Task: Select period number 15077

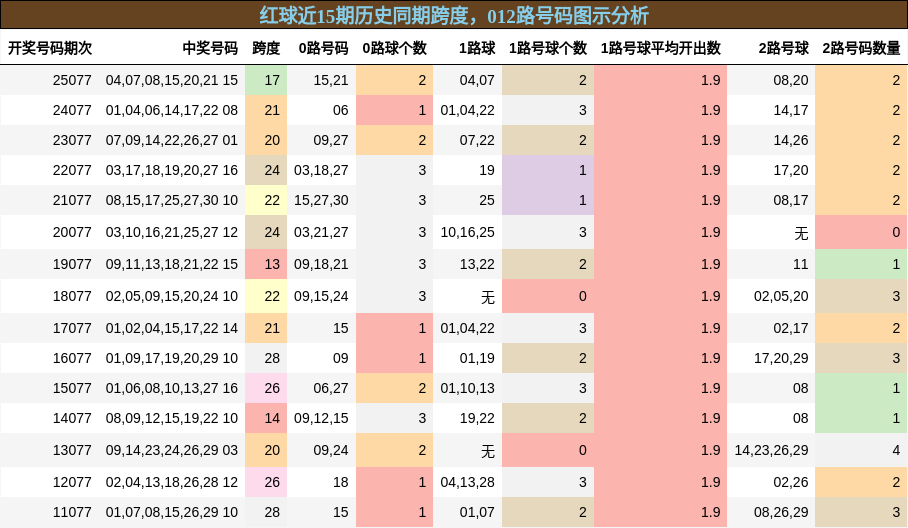Action: pos(72,388)
